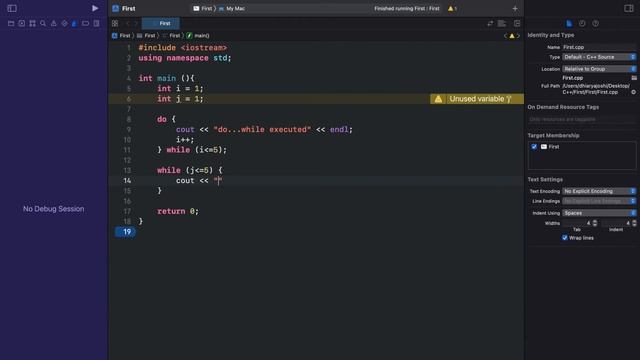Viewport: 640px width, 360px height.
Task: Click the First file breadcrumb
Action: coord(171,36)
